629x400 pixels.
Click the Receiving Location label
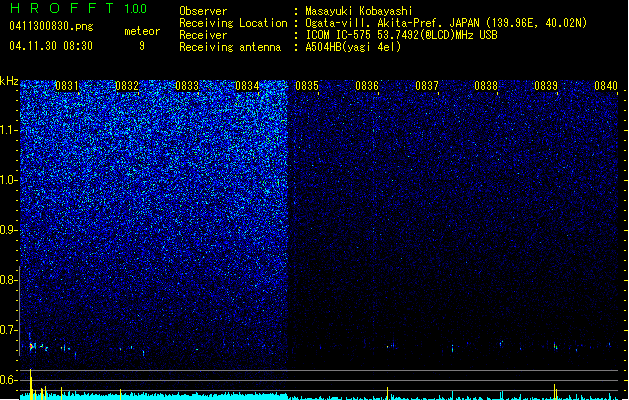coord(233,23)
